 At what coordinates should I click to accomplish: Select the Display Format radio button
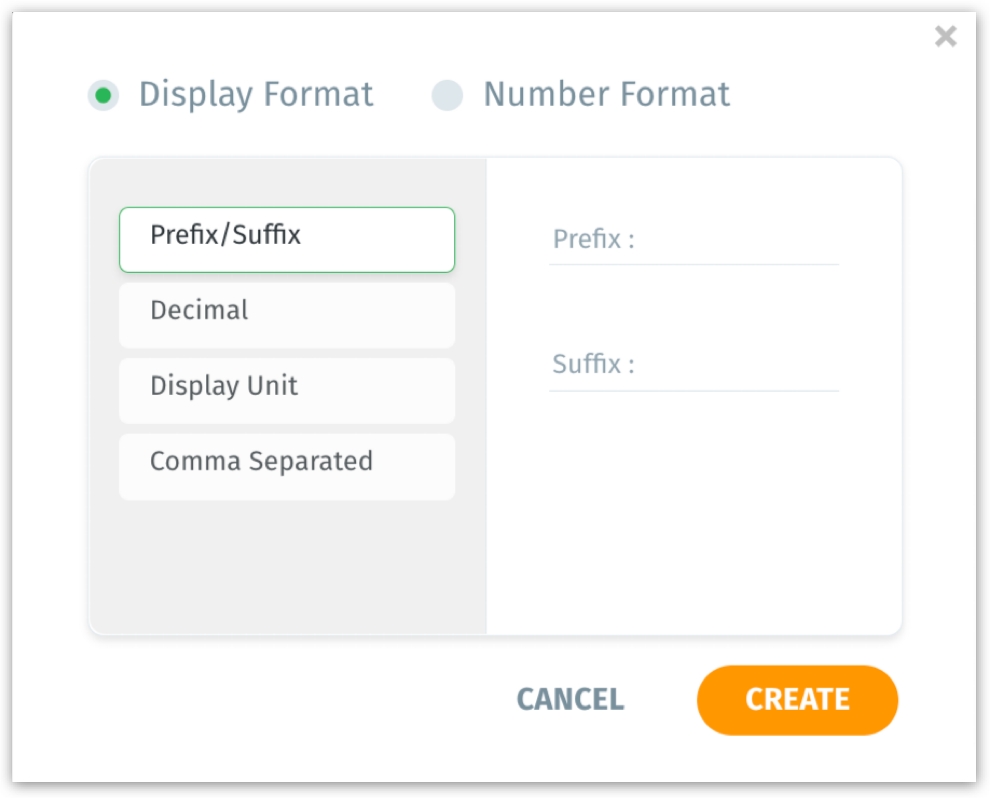103,95
